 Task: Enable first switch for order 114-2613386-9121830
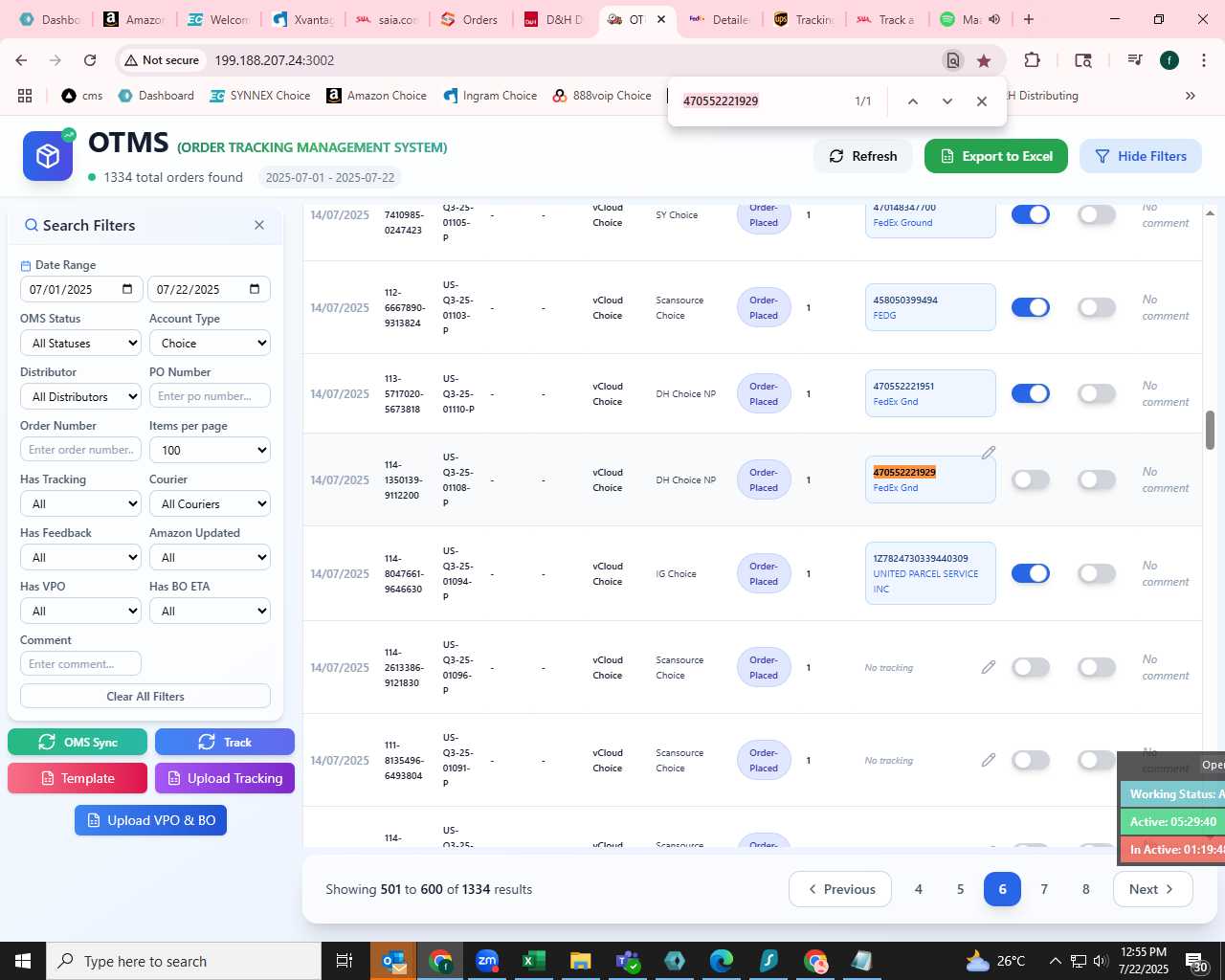tap(1031, 667)
